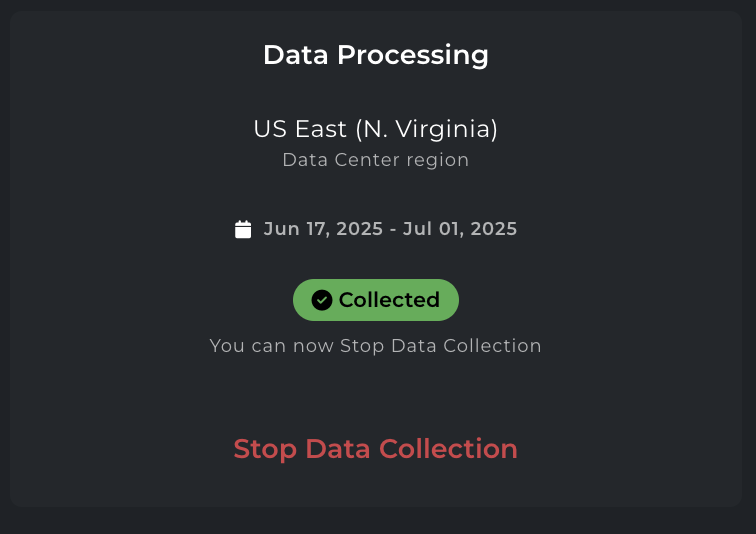This screenshot has width=756, height=534.
Task: Click the hint 'You can now Stop Data Collection'
Action: 376,346
